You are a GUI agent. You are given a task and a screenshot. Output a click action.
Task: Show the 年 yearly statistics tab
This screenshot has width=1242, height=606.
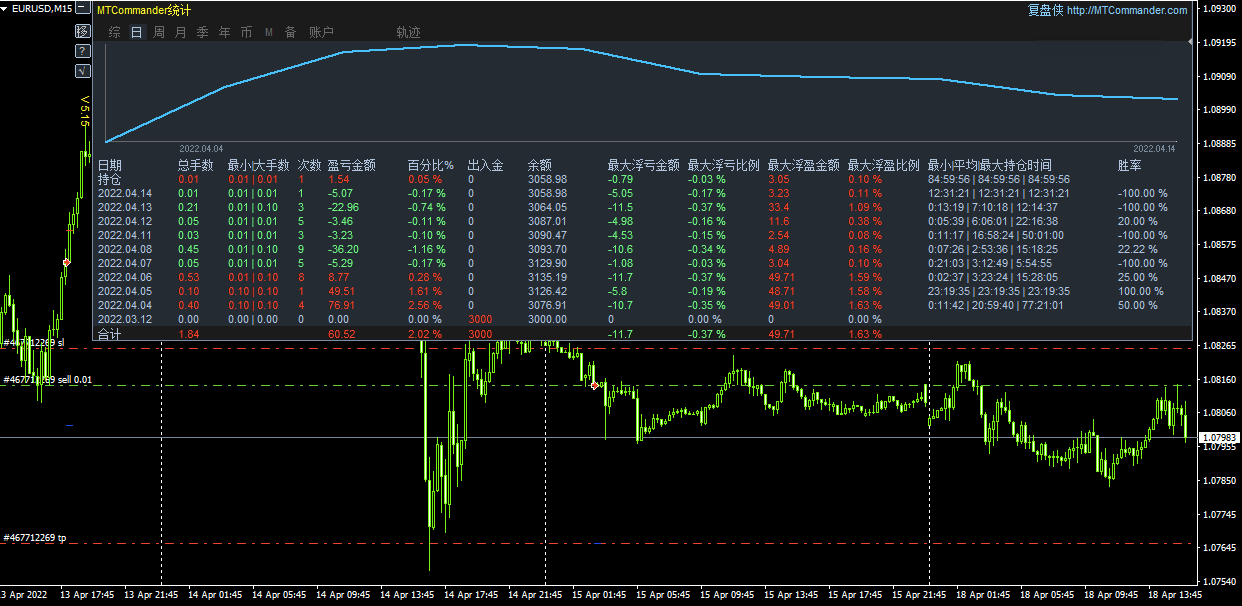pos(224,32)
